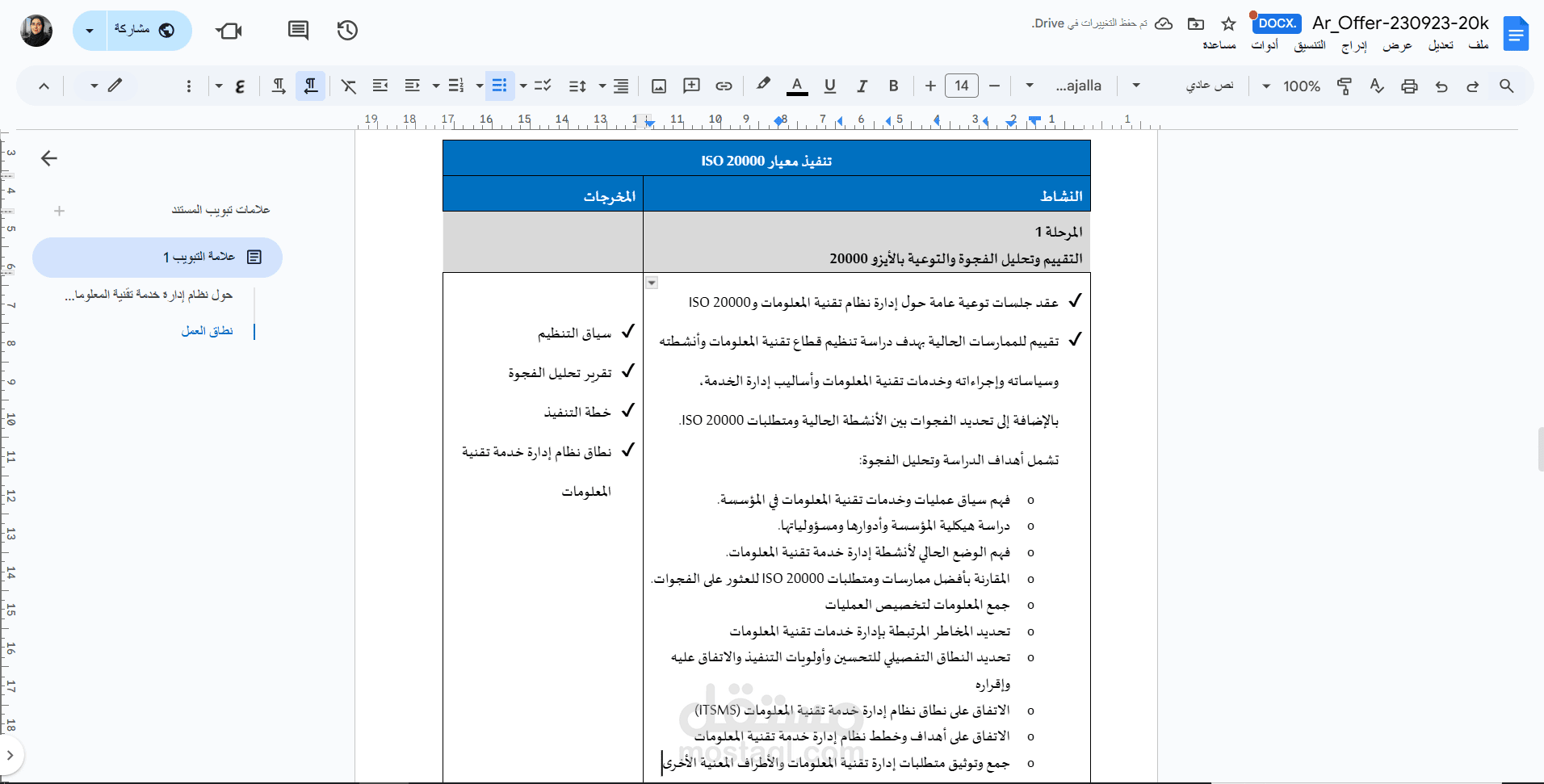Add a new document tab with plus

59,211
